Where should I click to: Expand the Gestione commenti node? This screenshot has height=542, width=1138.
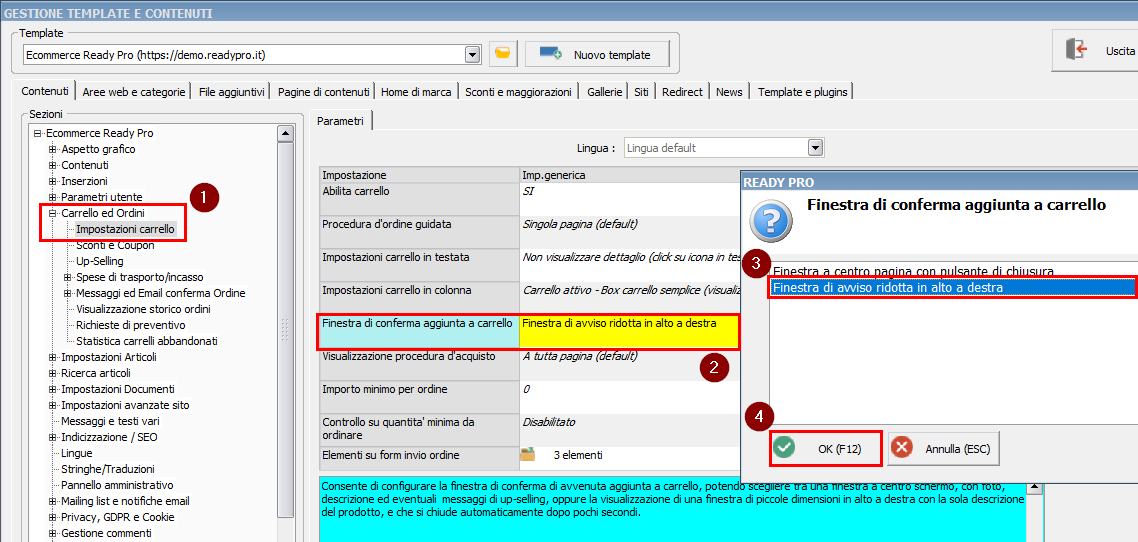pyautogui.click(x=52, y=533)
